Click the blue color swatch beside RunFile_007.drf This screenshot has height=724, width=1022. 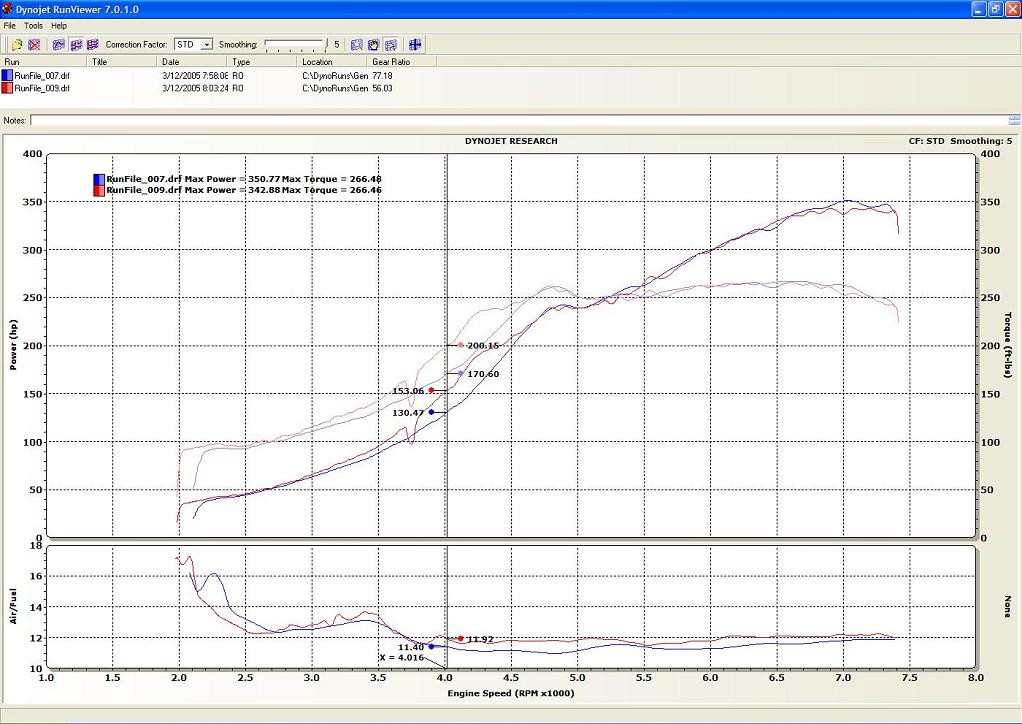(x=7, y=75)
